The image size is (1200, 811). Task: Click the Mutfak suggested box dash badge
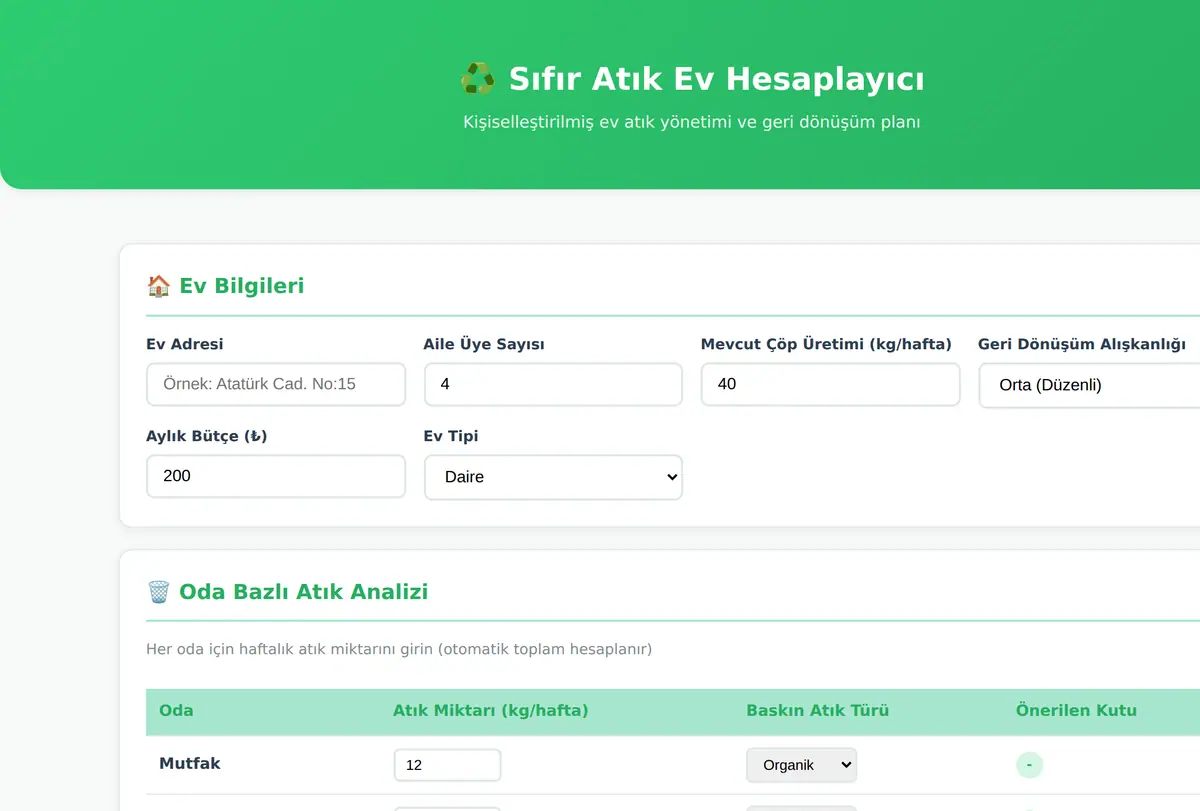coord(1029,765)
